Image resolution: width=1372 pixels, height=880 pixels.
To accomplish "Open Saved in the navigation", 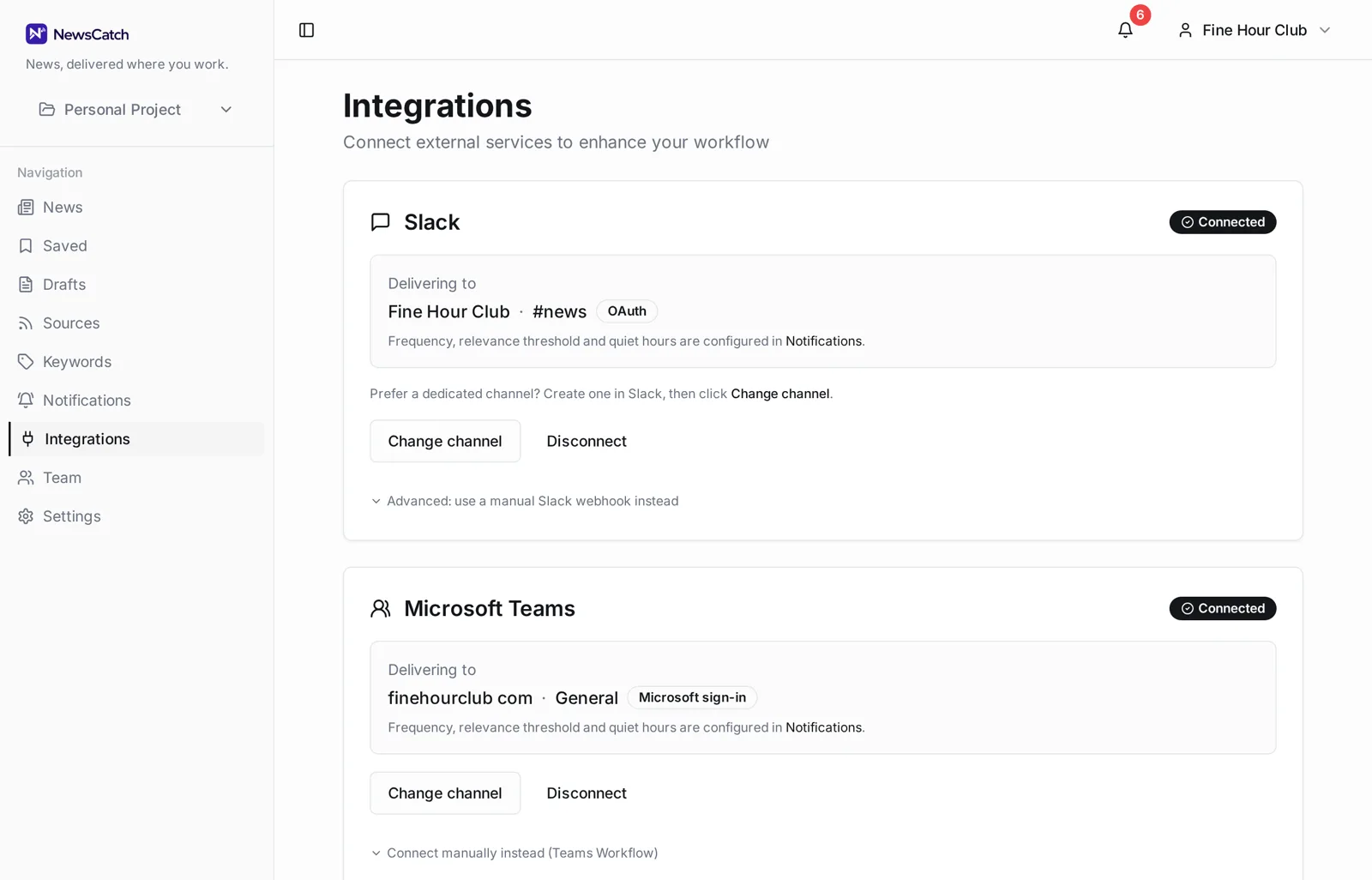I will [136, 246].
